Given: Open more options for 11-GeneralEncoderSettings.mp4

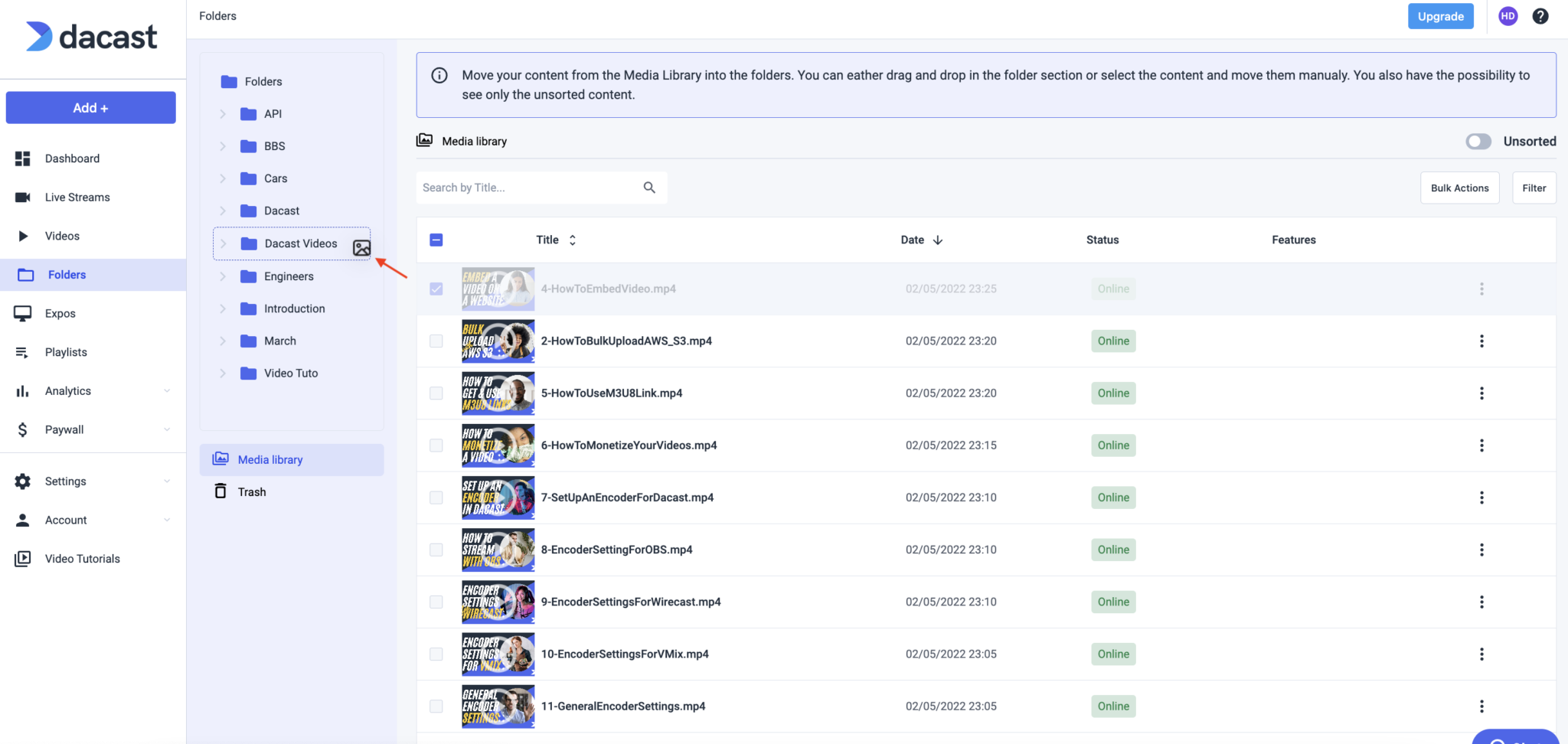Looking at the screenshot, I should [1481, 706].
